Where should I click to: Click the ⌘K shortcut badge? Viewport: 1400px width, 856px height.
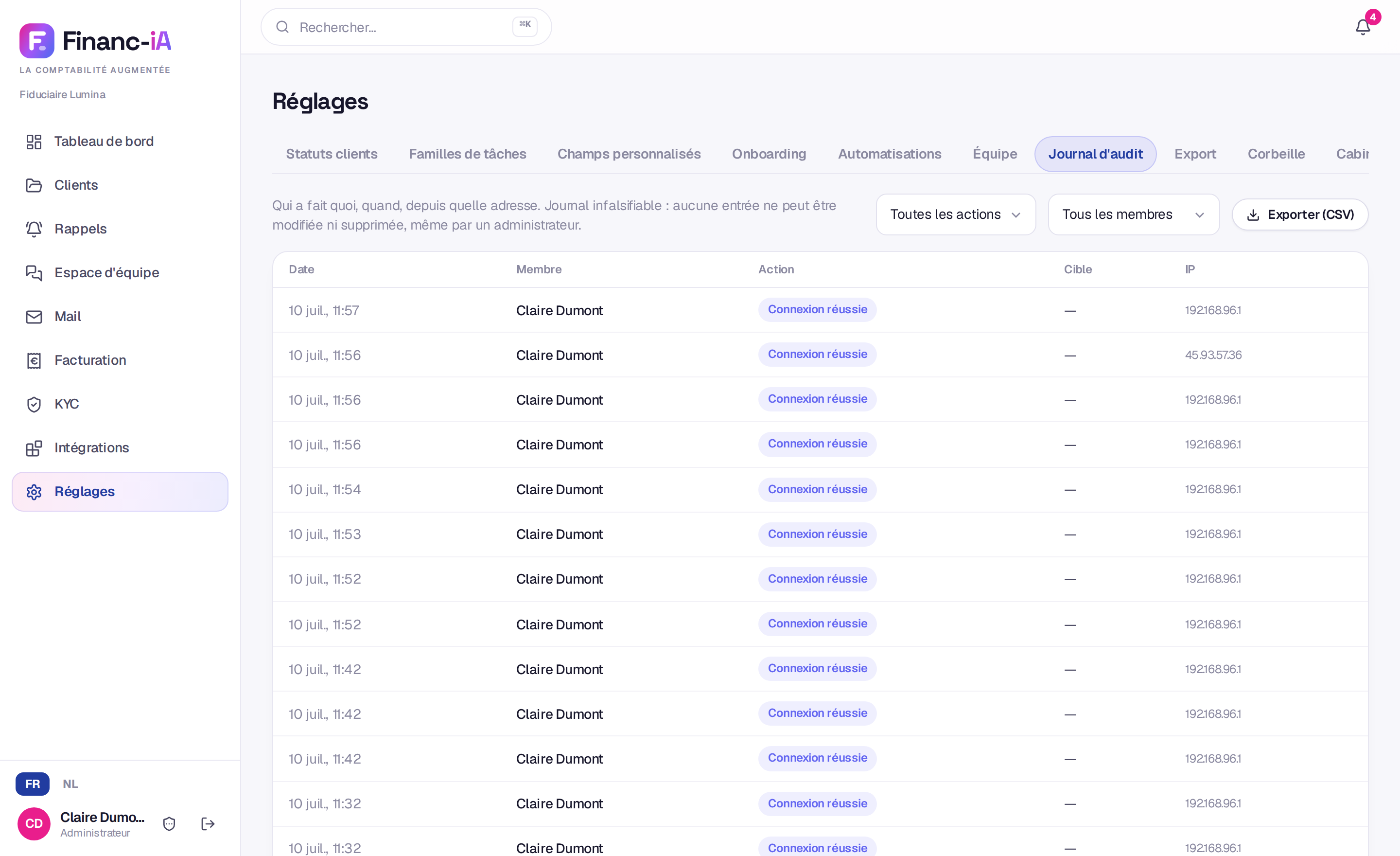pyautogui.click(x=525, y=26)
